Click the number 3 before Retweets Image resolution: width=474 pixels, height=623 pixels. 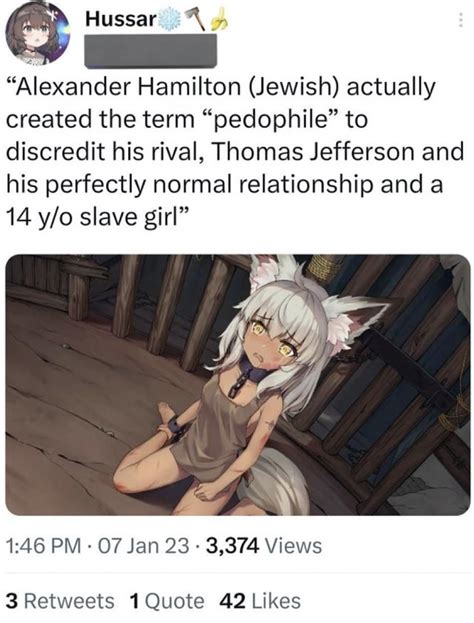[12, 601]
